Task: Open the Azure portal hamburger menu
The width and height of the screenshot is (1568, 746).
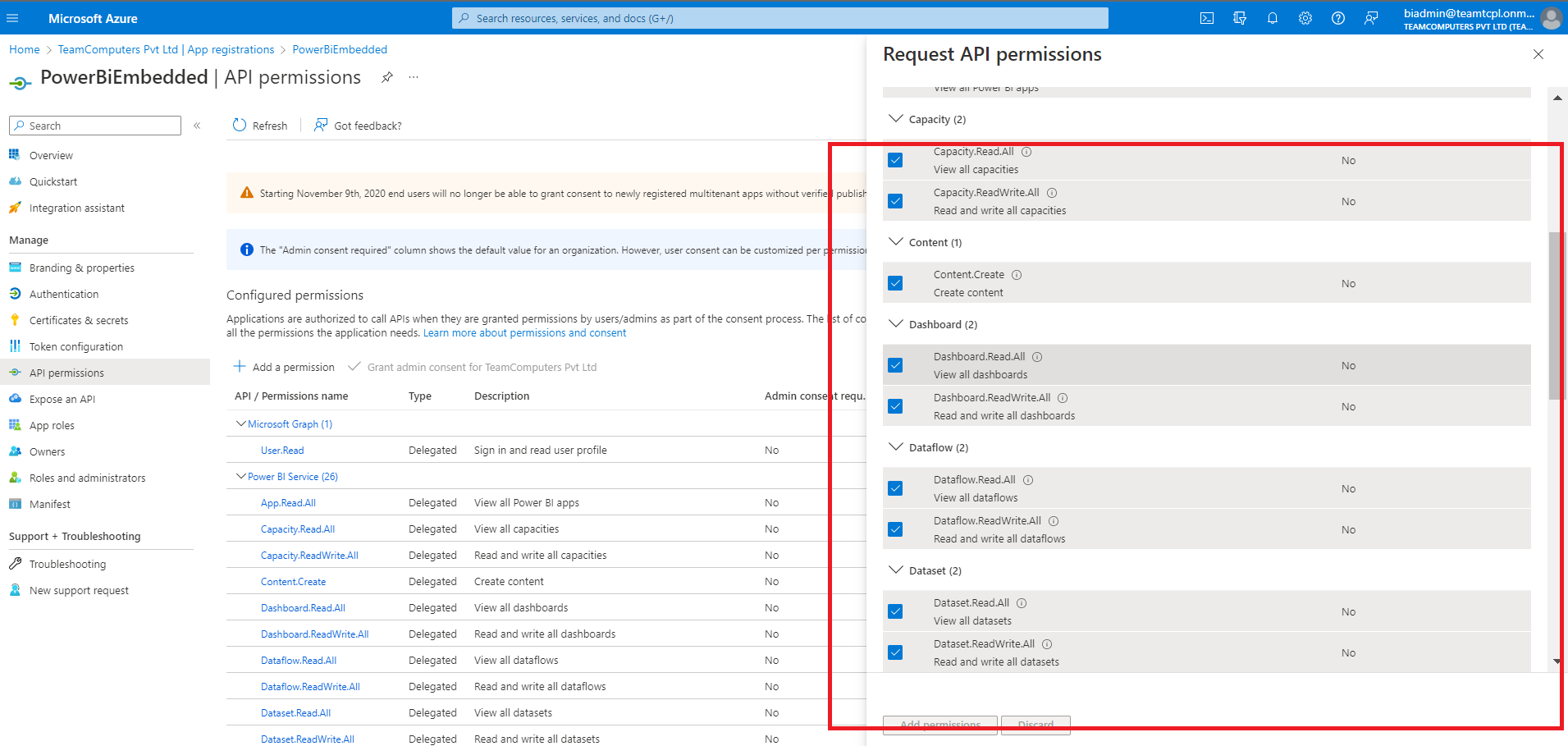Action: click(12, 18)
